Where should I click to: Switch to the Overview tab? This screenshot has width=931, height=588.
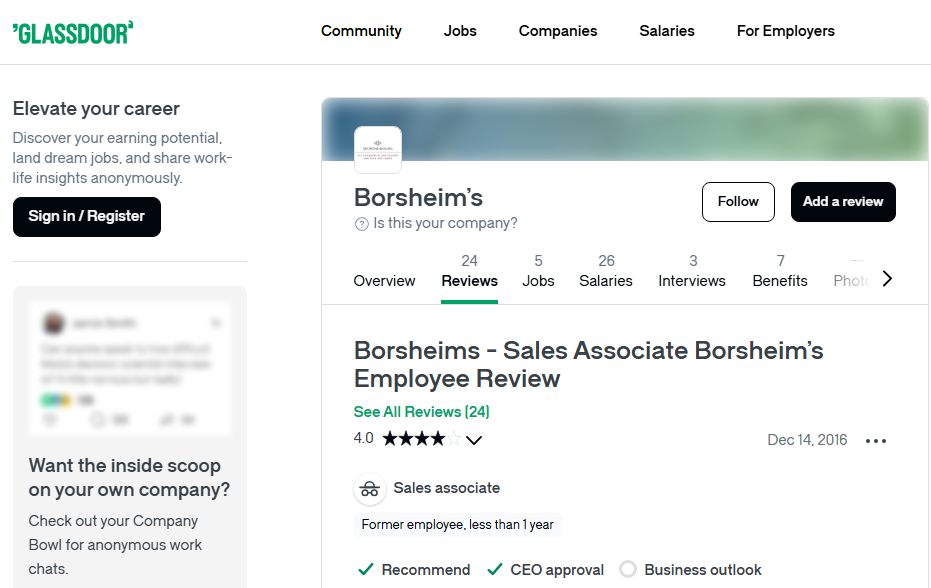[x=384, y=281]
